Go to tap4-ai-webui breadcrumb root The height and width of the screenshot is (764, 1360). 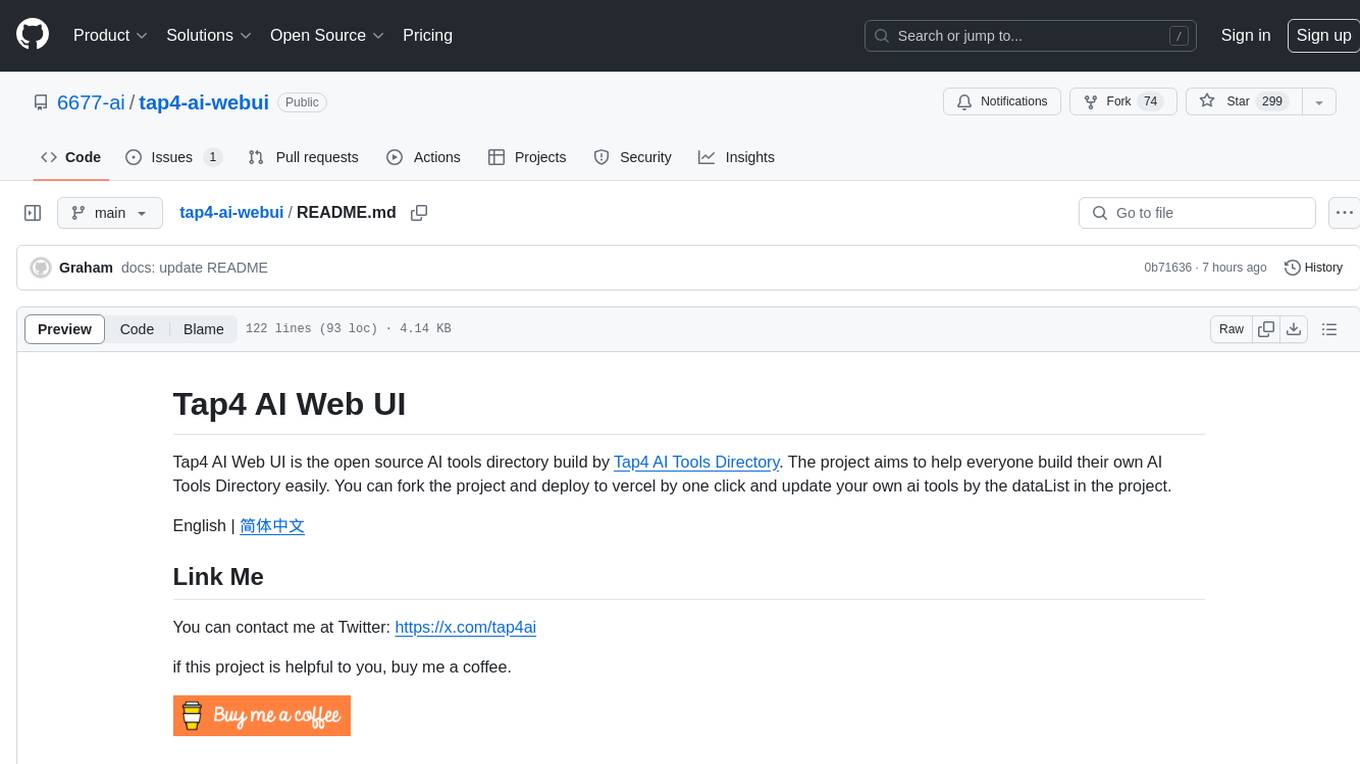click(x=231, y=212)
